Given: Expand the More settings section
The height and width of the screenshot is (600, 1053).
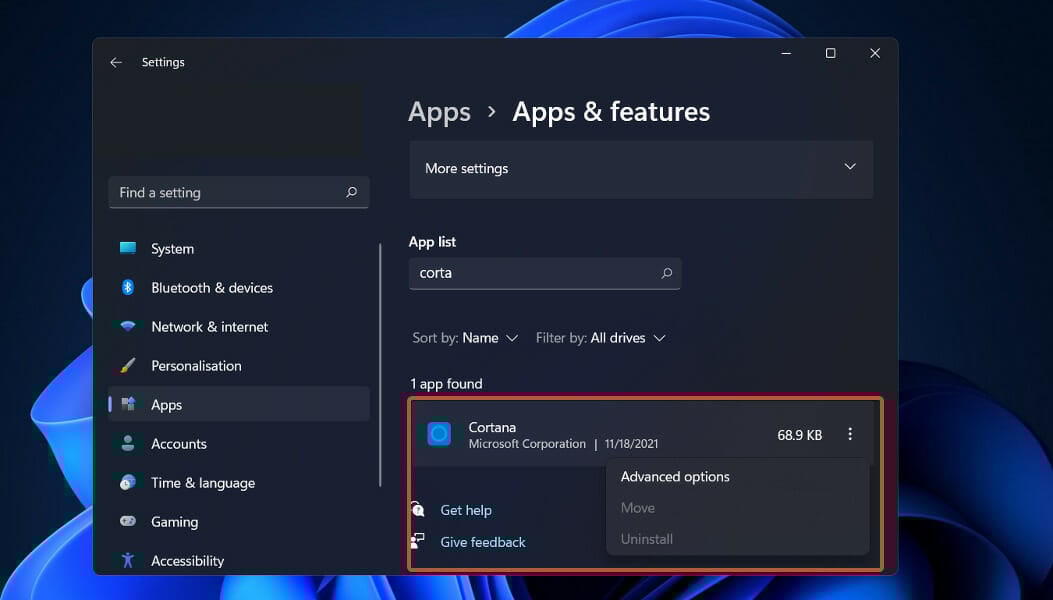Looking at the screenshot, I should 641,169.
